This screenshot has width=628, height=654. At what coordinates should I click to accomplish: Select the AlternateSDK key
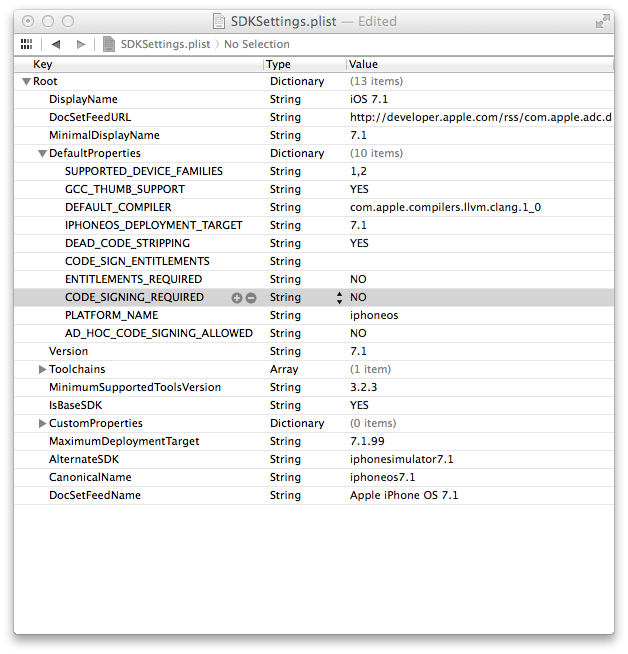click(x=84, y=459)
